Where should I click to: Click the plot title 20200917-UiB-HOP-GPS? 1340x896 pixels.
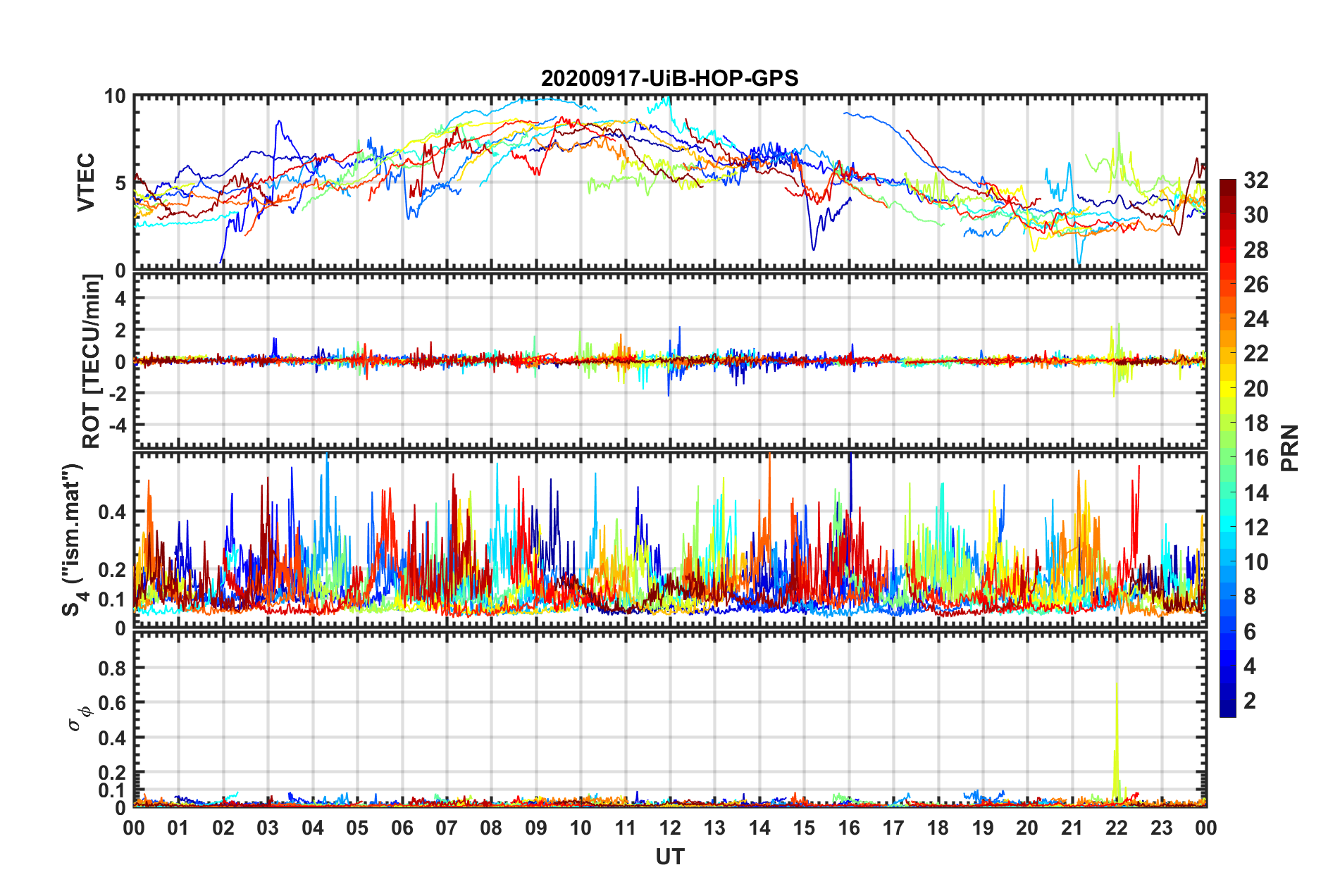pos(669,77)
